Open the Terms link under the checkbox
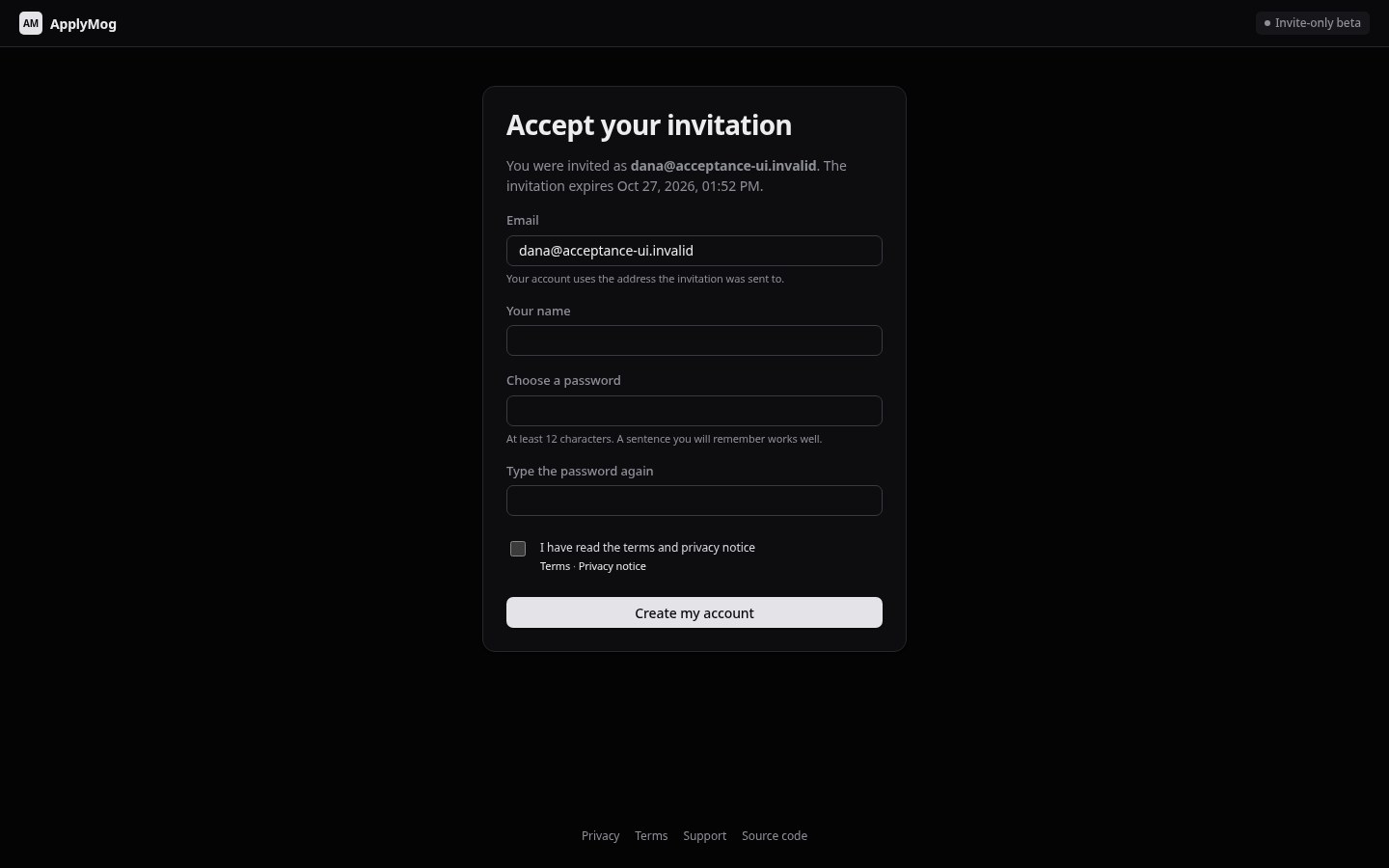Image resolution: width=1389 pixels, height=868 pixels. (555, 566)
